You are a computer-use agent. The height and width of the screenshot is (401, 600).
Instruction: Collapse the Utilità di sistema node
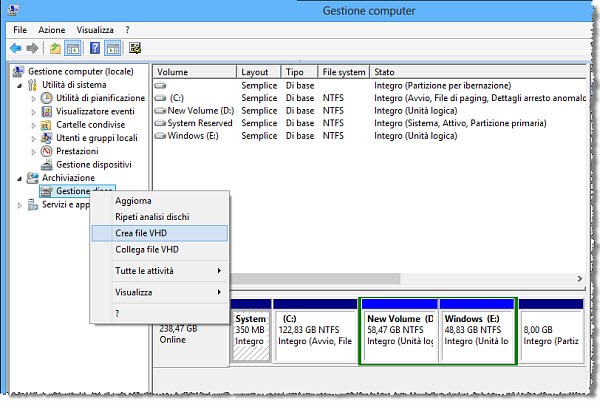tap(20, 85)
